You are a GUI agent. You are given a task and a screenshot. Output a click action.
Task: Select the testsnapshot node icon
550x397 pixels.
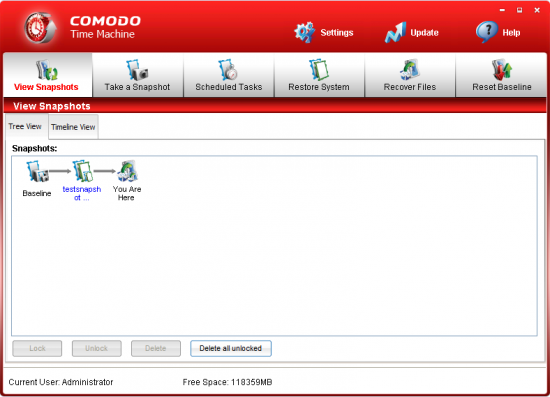(x=82, y=171)
